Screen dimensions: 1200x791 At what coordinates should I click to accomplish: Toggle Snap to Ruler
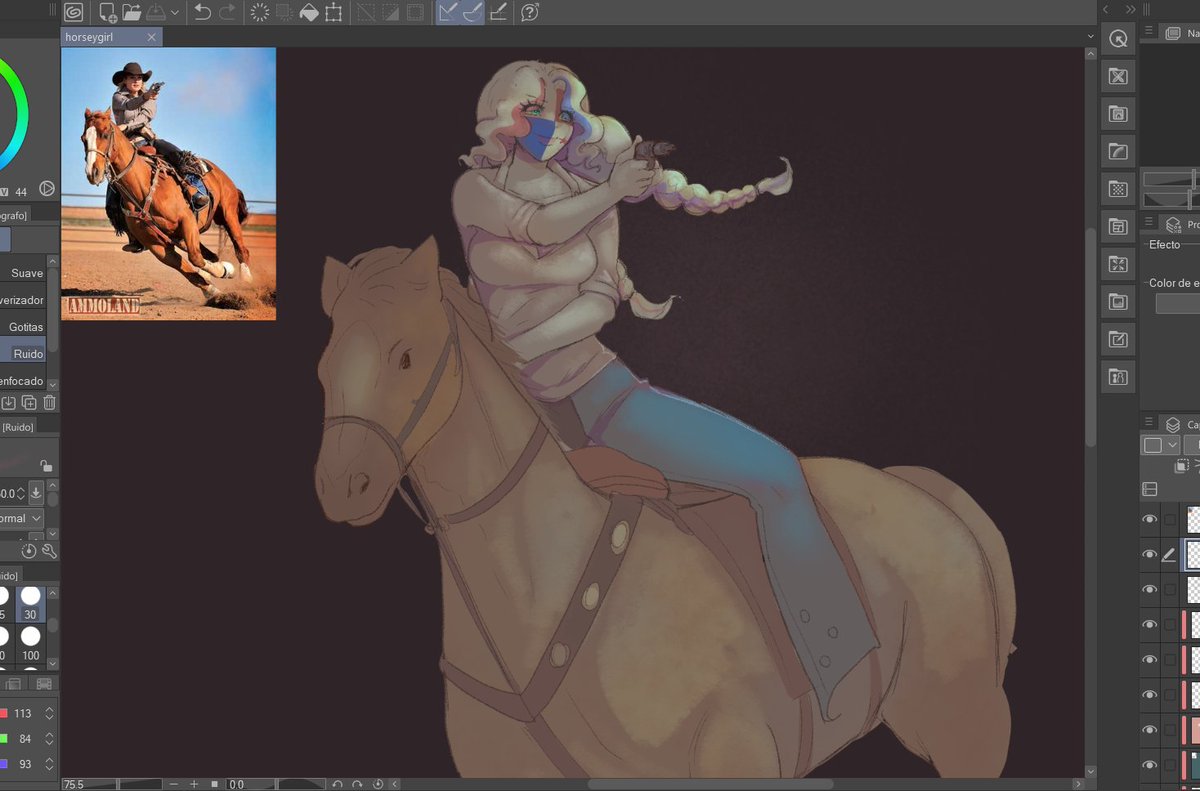pyautogui.click(x=448, y=12)
